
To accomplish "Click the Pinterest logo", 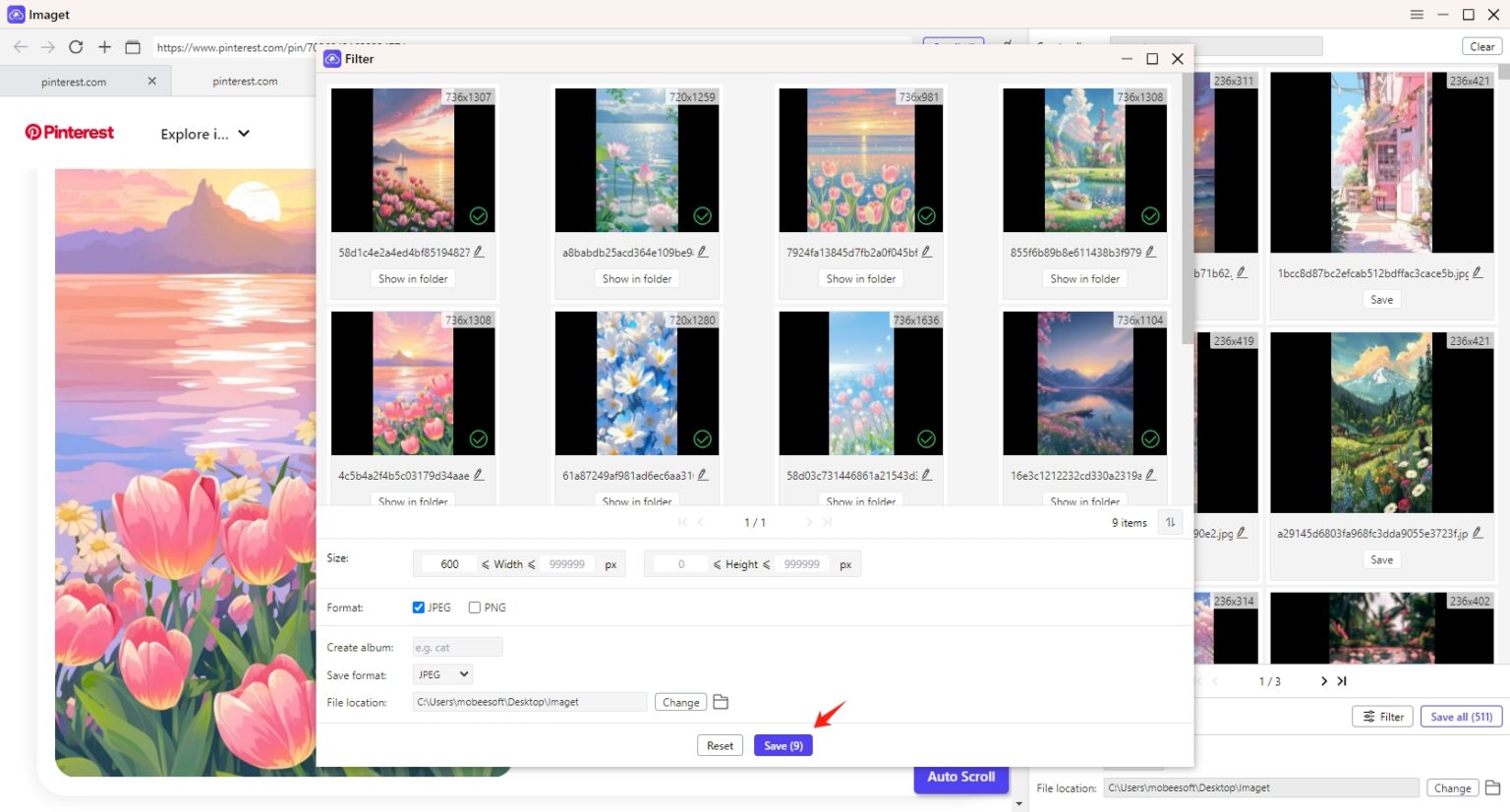I will pos(69,132).
